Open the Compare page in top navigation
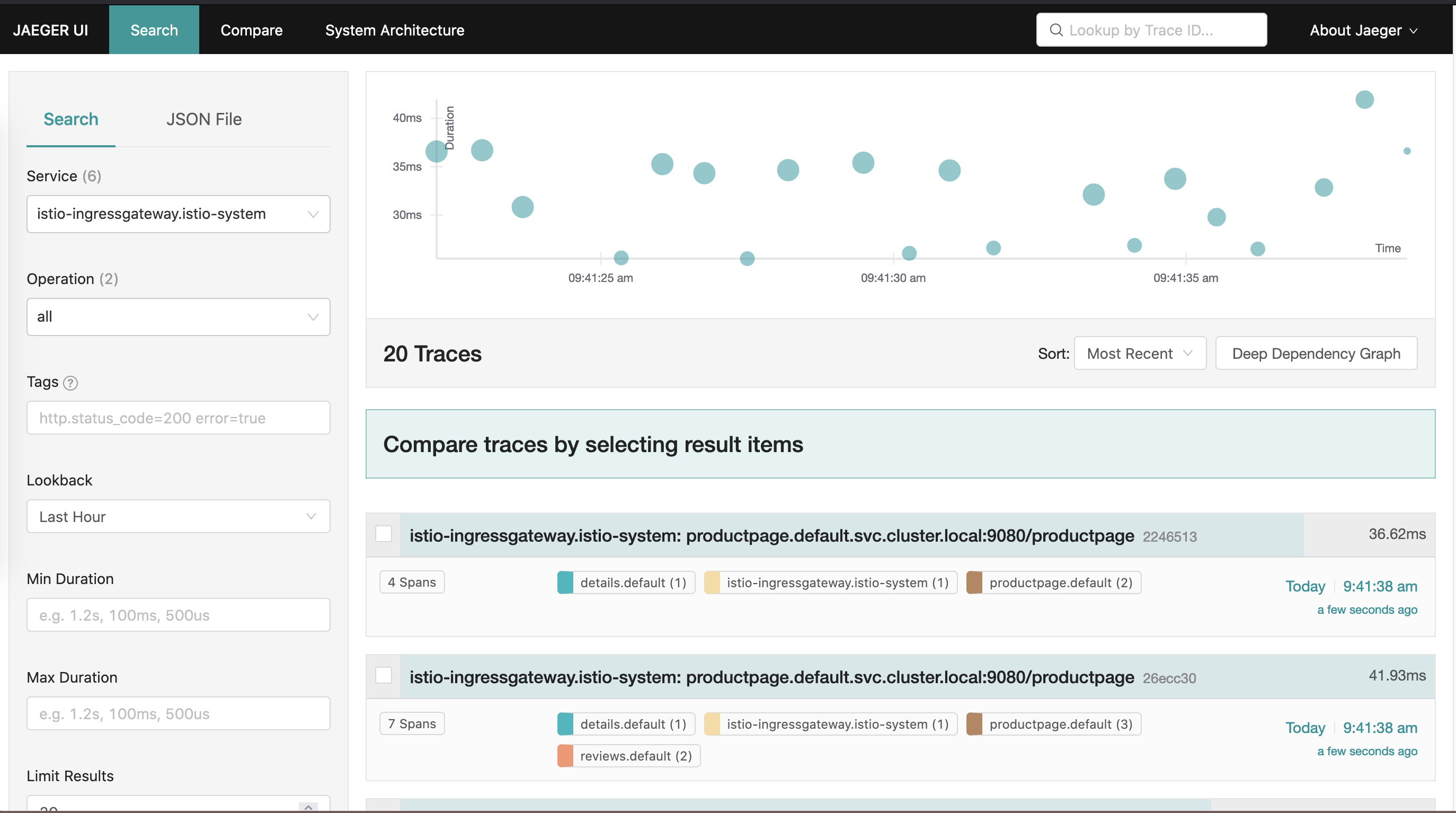Image resolution: width=1456 pixels, height=813 pixels. (x=251, y=30)
